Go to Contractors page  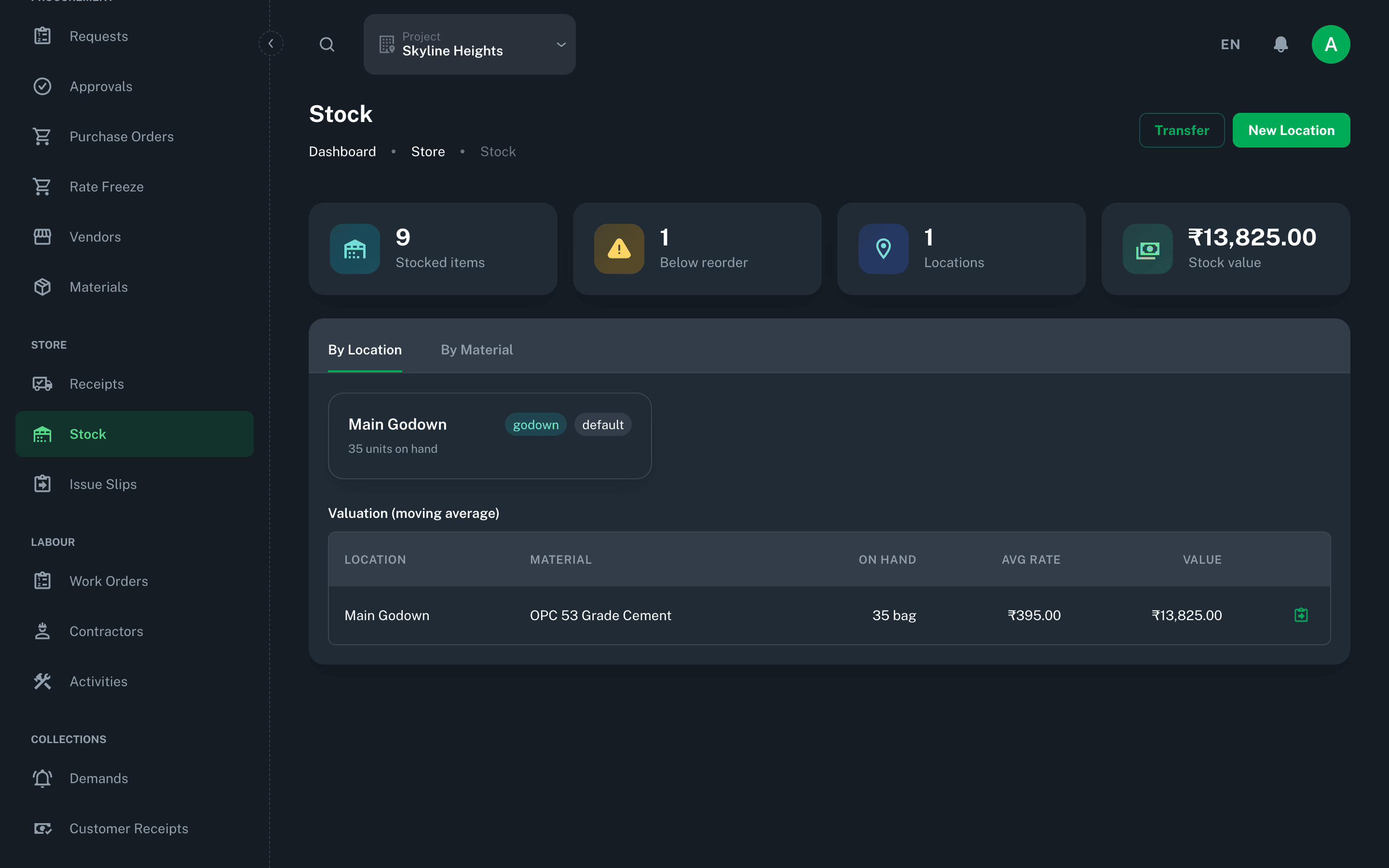(134, 631)
